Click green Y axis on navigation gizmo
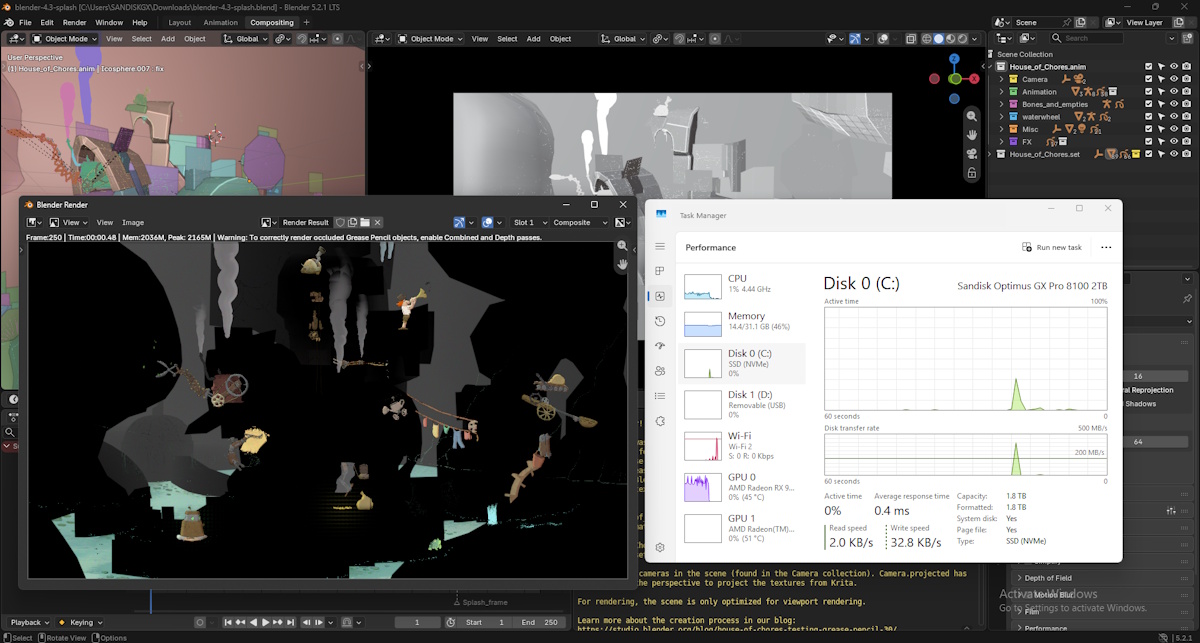 click(x=955, y=79)
